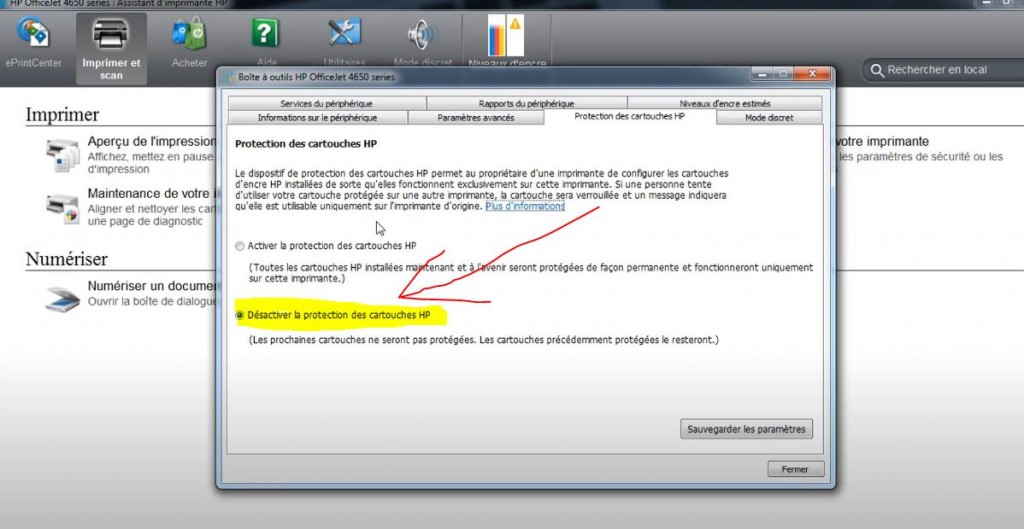
Task: Open Aperçu de l'impression link text
Action: point(152,141)
